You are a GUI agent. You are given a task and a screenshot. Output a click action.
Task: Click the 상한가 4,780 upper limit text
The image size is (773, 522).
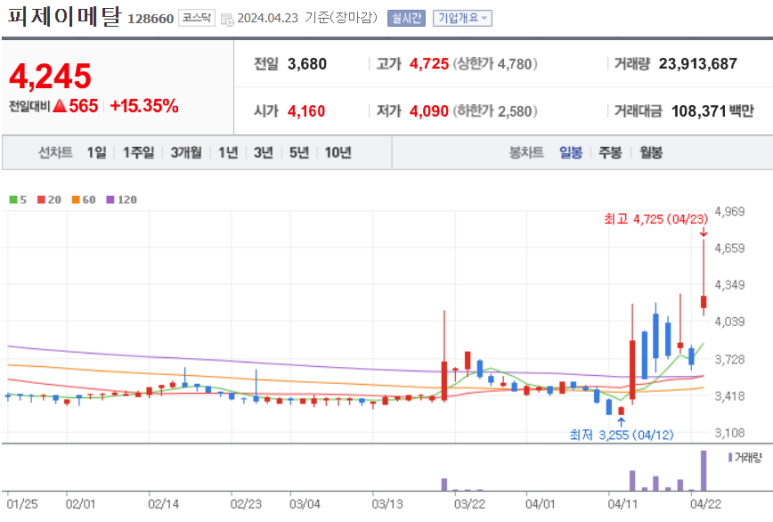click(x=495, y=64)
